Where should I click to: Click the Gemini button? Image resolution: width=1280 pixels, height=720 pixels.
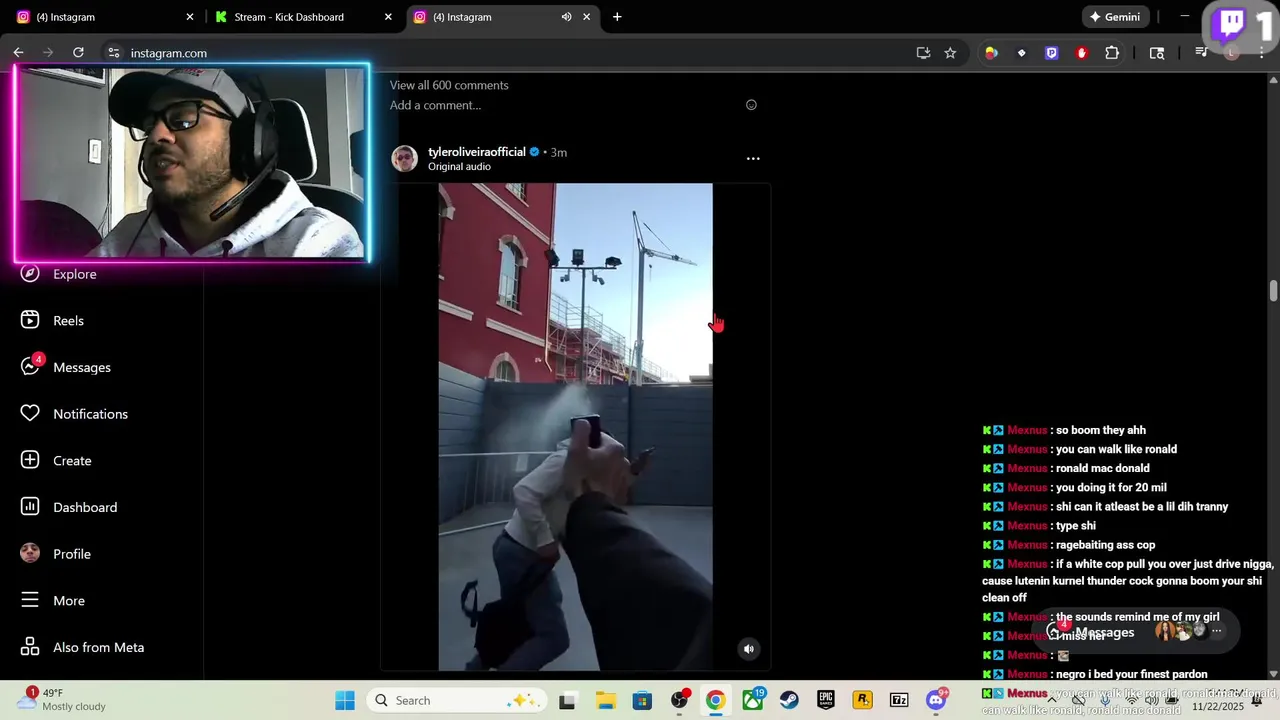point(1114,17)
